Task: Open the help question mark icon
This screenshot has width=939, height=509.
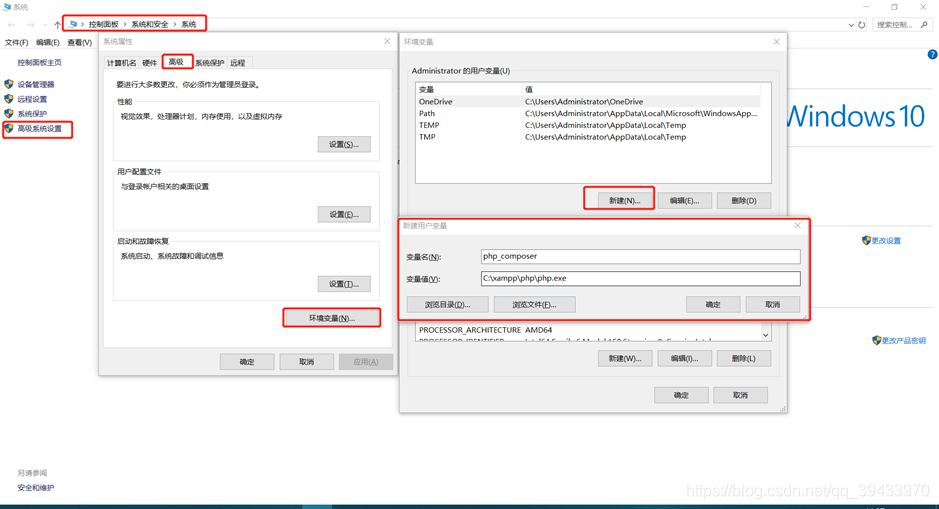Action: (932, 54)
